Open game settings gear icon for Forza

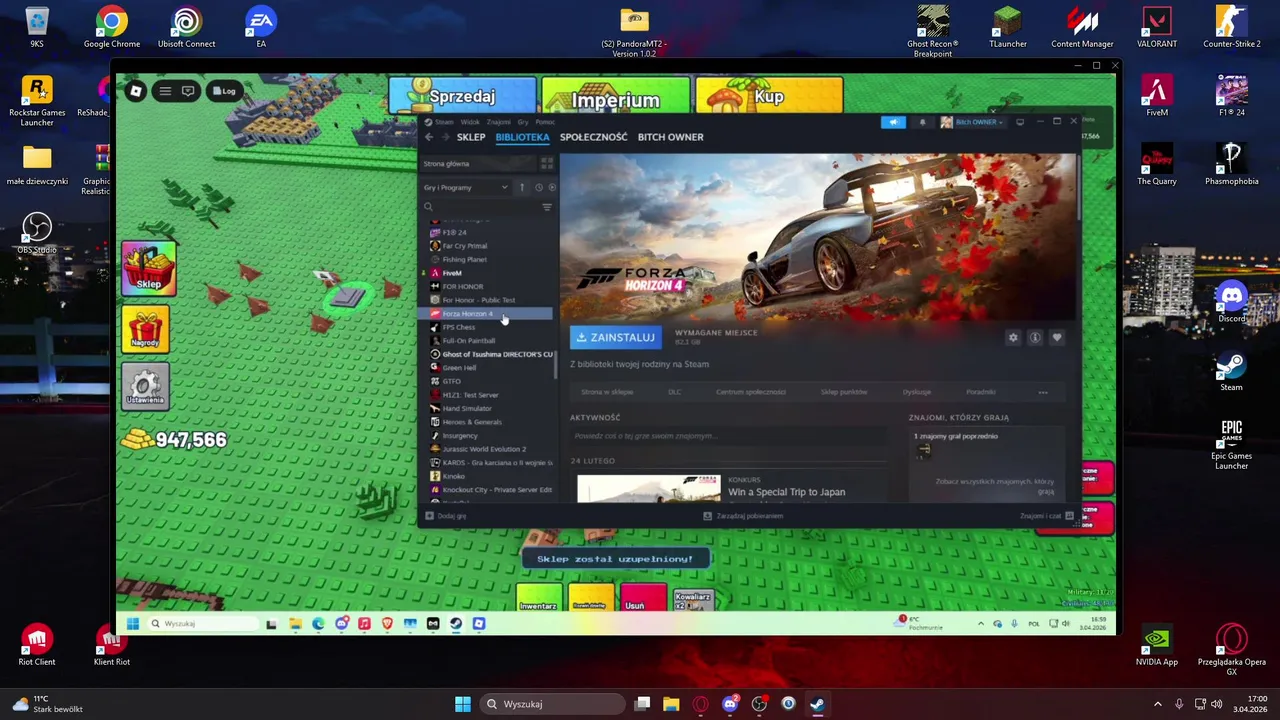tap(1013, 338)
